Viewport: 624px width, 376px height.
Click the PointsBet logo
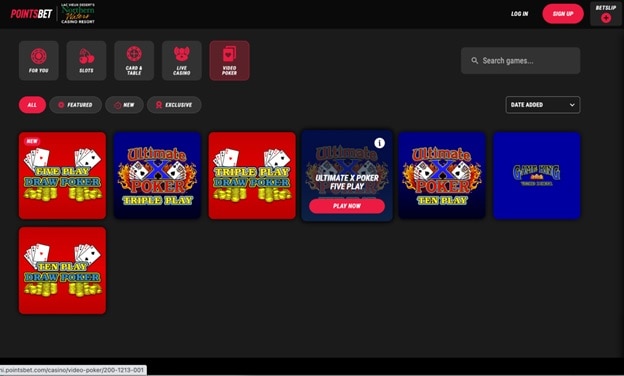click(x=31, y=14)
